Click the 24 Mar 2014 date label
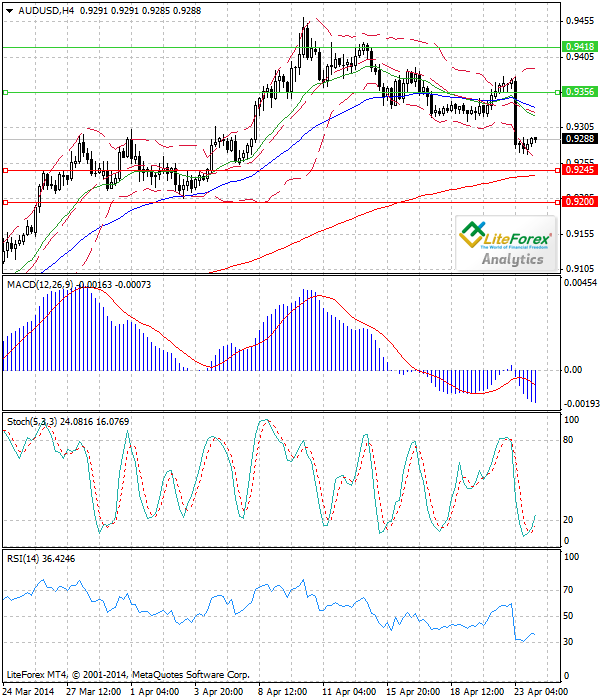 tap(30, 691)
